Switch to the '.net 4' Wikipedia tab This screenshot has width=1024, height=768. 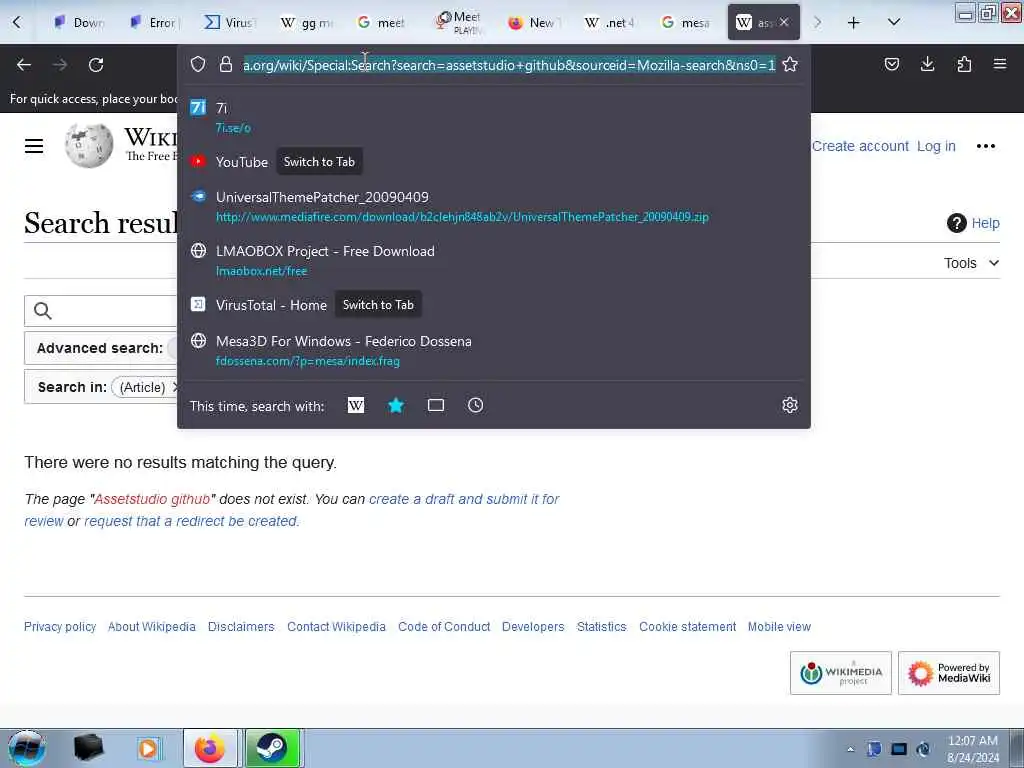tap(610, 23)
